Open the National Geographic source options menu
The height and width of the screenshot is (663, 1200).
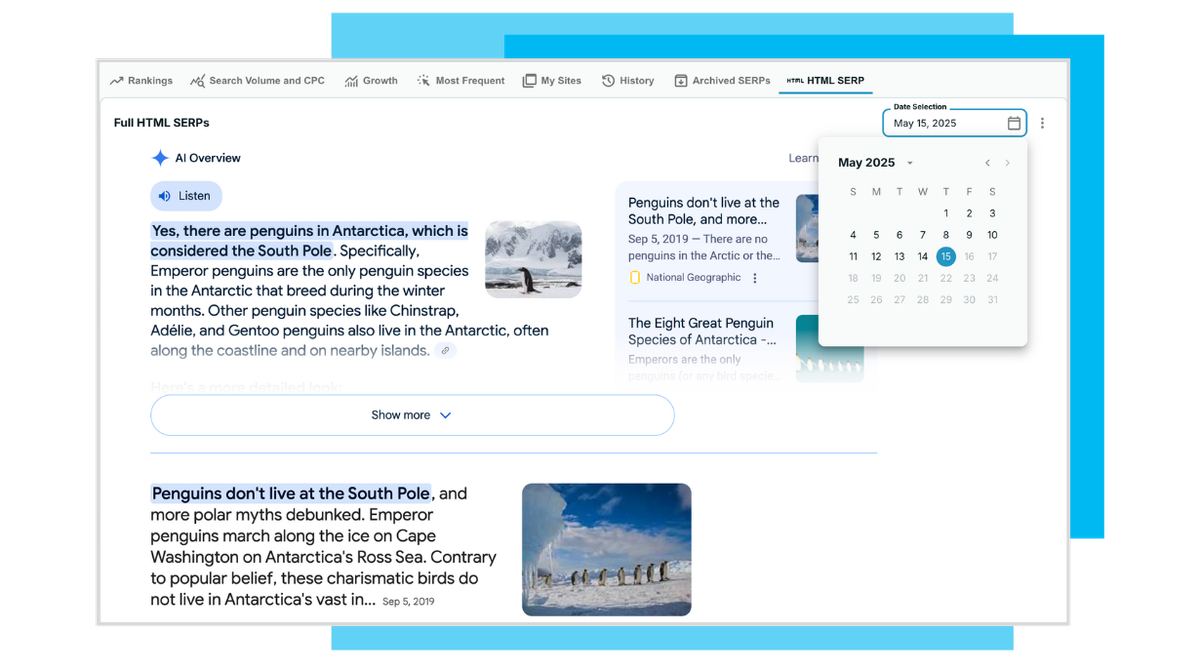755,278
